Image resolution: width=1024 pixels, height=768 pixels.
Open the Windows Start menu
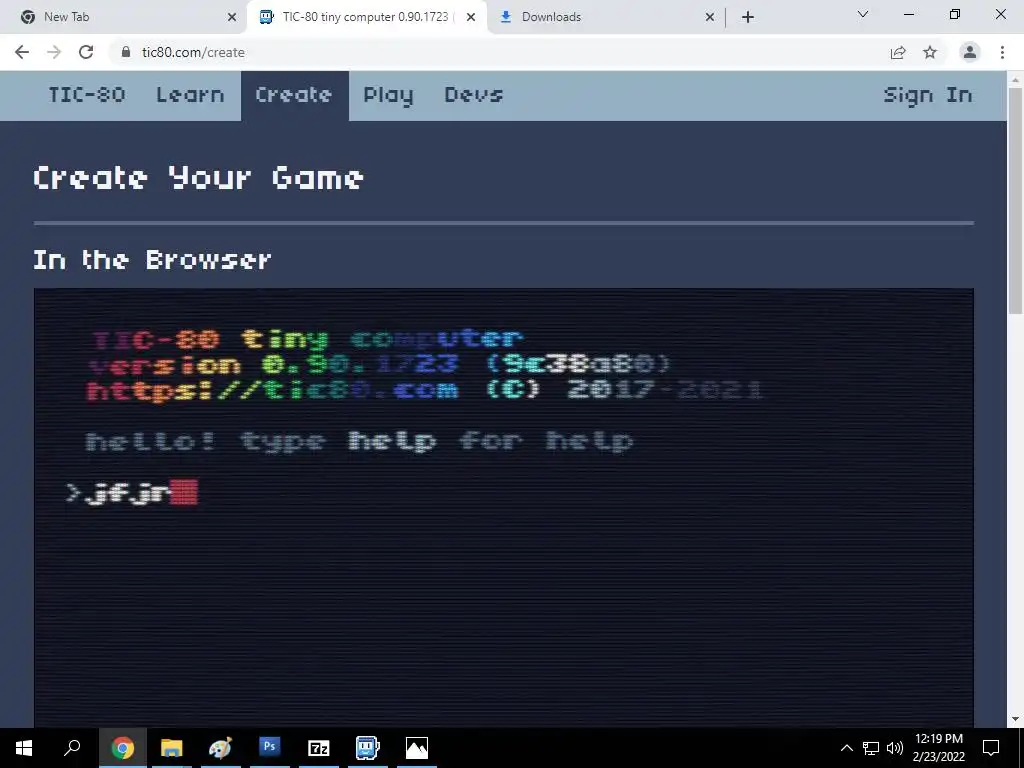point(24,748)
